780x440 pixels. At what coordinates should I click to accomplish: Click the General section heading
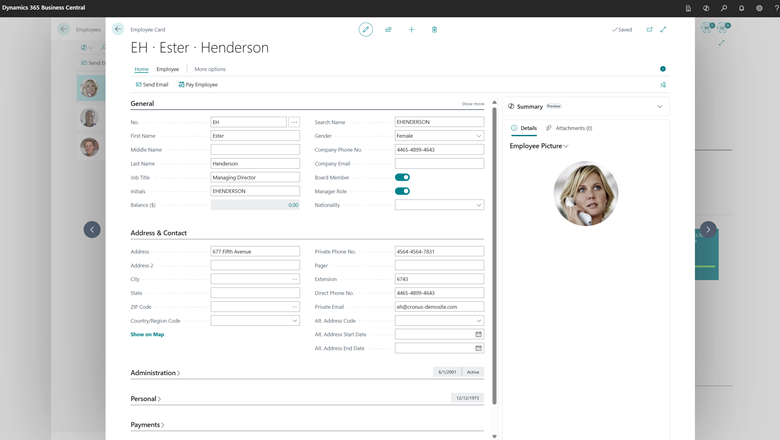[x=142, y=103]
